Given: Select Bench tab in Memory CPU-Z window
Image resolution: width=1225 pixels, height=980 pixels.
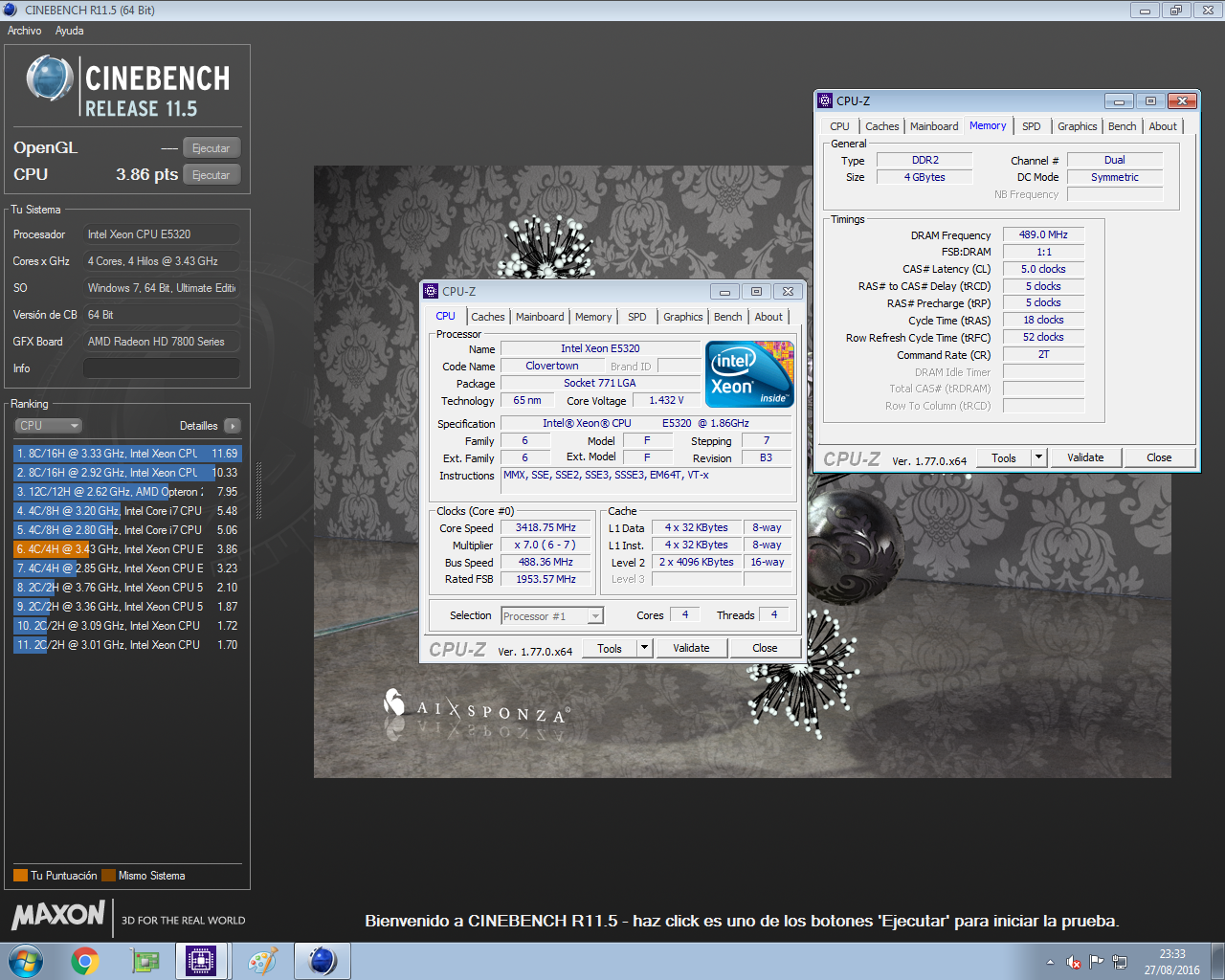Looking at the screenshot, I should coord(1123,126).
